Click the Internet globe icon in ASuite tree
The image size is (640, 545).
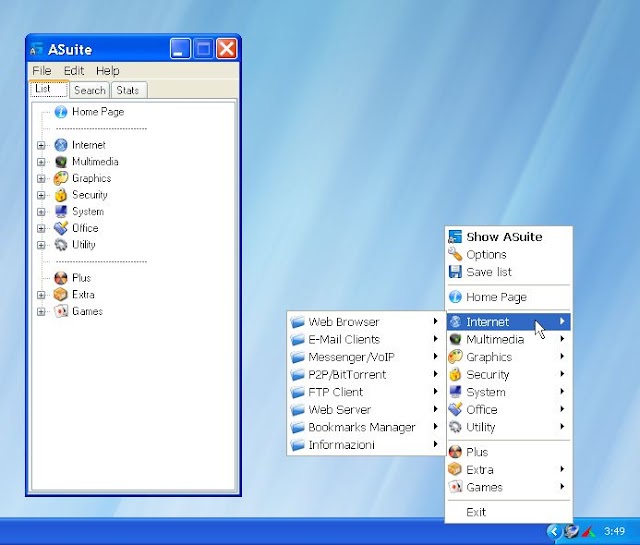[61, 145]
